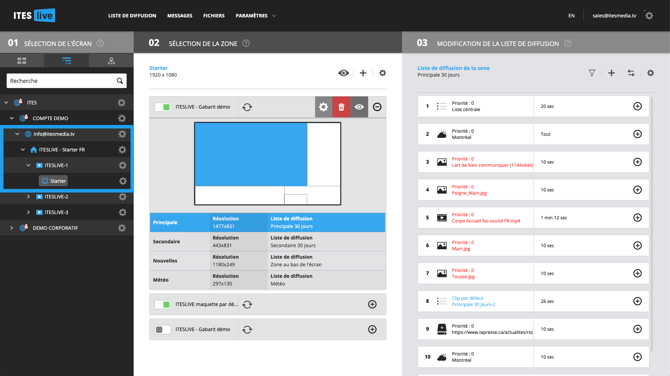The image size is (670, 376).
Task: Refresh ITESLIVE maquette par dé... template
Action: (x=247, y=304)
